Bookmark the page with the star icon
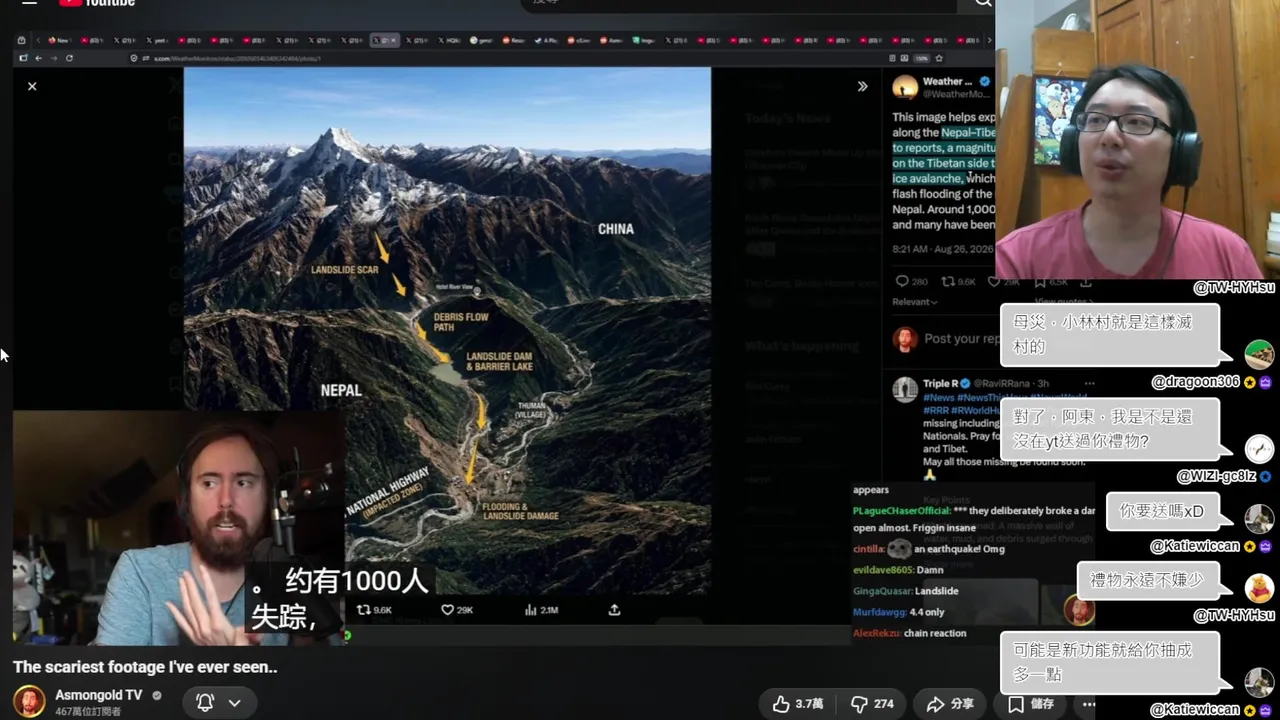Viewport: 1280px width, 720px height. [x=940, y=58]
